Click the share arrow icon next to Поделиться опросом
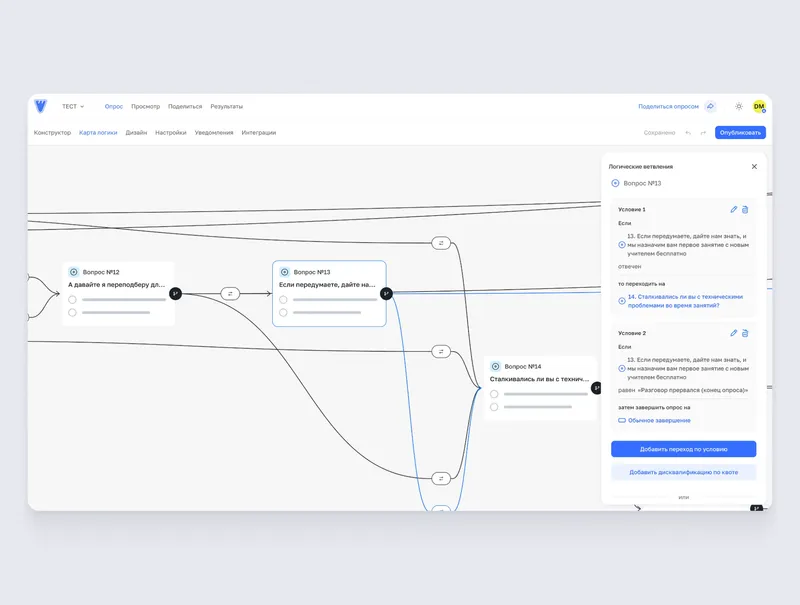The width and height of the screenshot is (800, 605). point(710,106)
